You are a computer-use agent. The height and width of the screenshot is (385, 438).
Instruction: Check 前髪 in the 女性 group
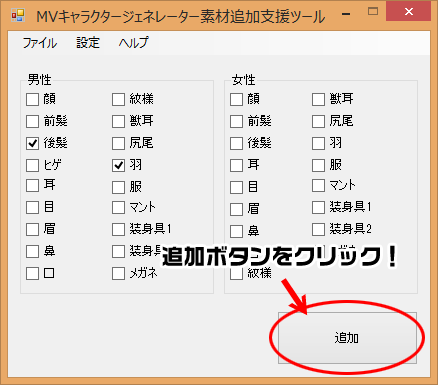pos(236,121)
